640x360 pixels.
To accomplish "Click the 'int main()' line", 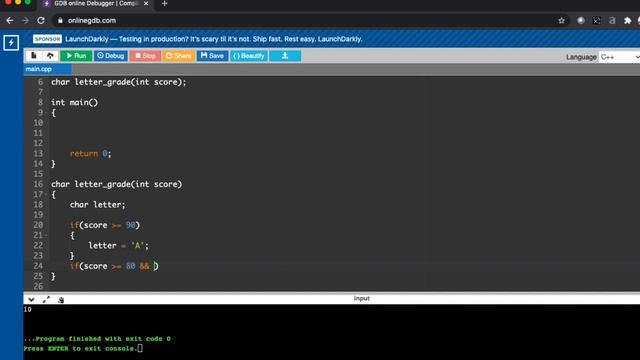I will point(74,102).
